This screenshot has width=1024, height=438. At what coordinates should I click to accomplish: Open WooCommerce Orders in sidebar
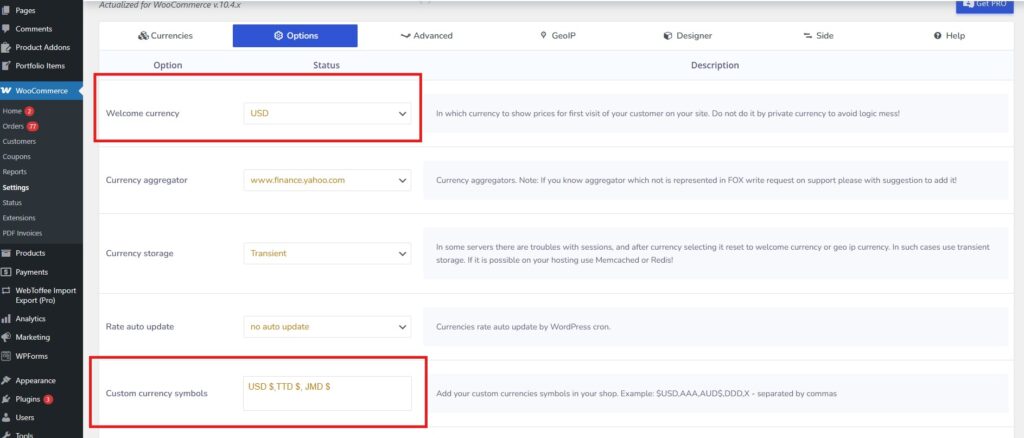coord(12,127)
